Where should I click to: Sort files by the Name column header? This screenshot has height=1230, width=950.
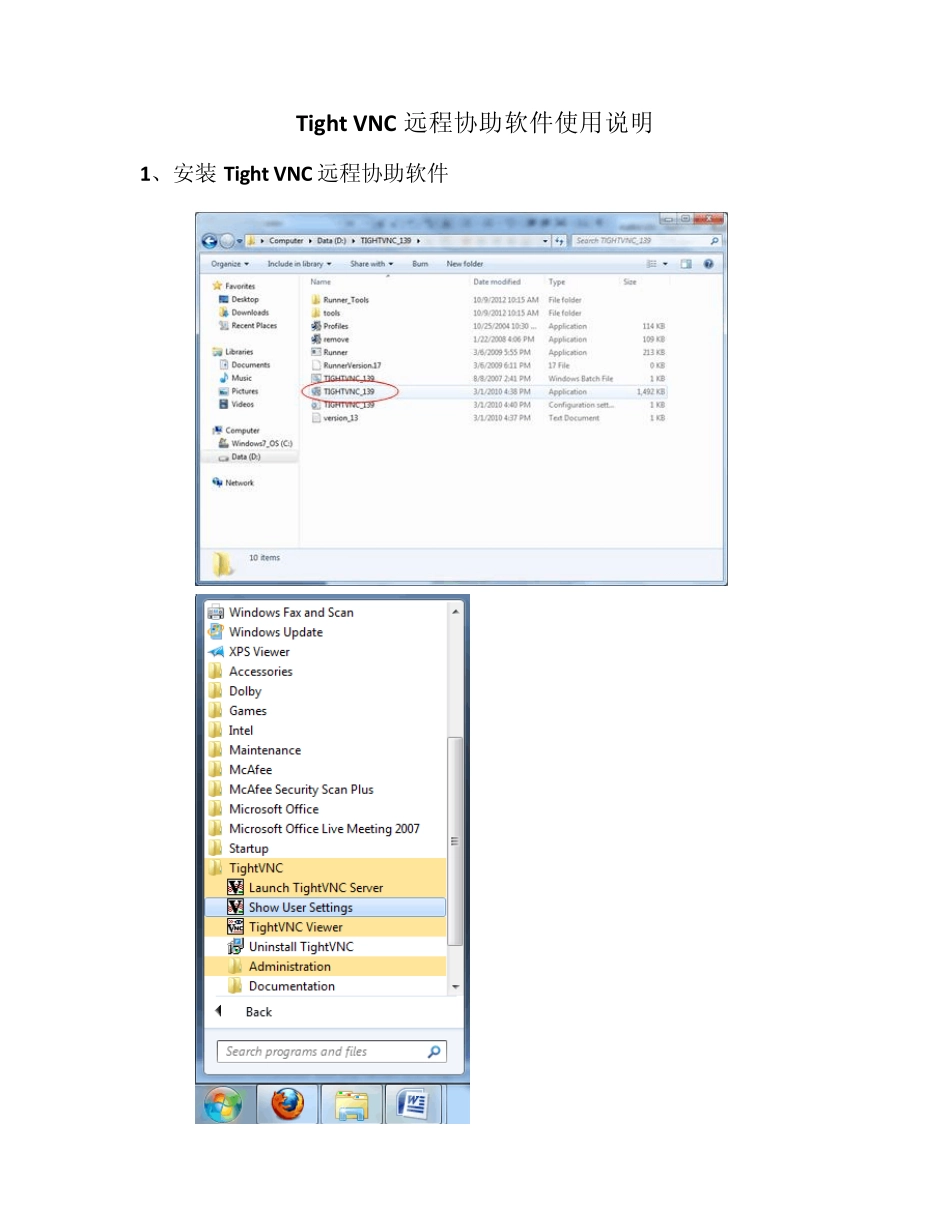(x=320, y=282)
